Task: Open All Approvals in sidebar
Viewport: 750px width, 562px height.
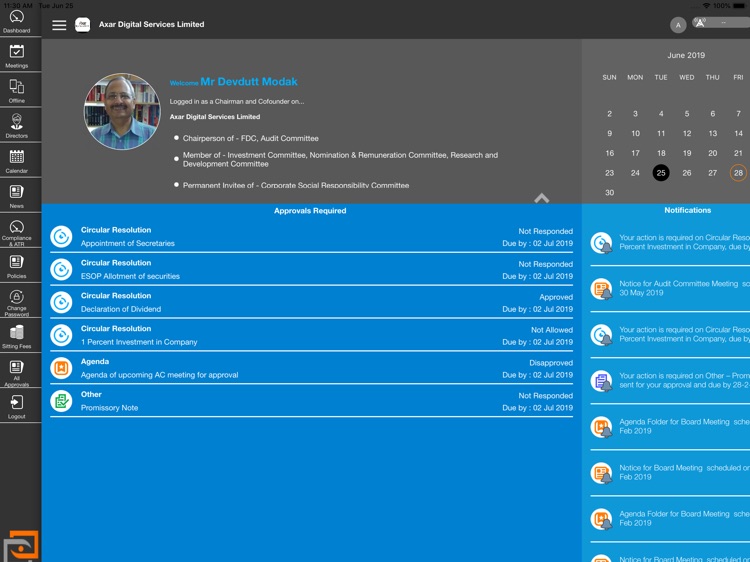Action: pyautogui.click(x=17, y=374)
